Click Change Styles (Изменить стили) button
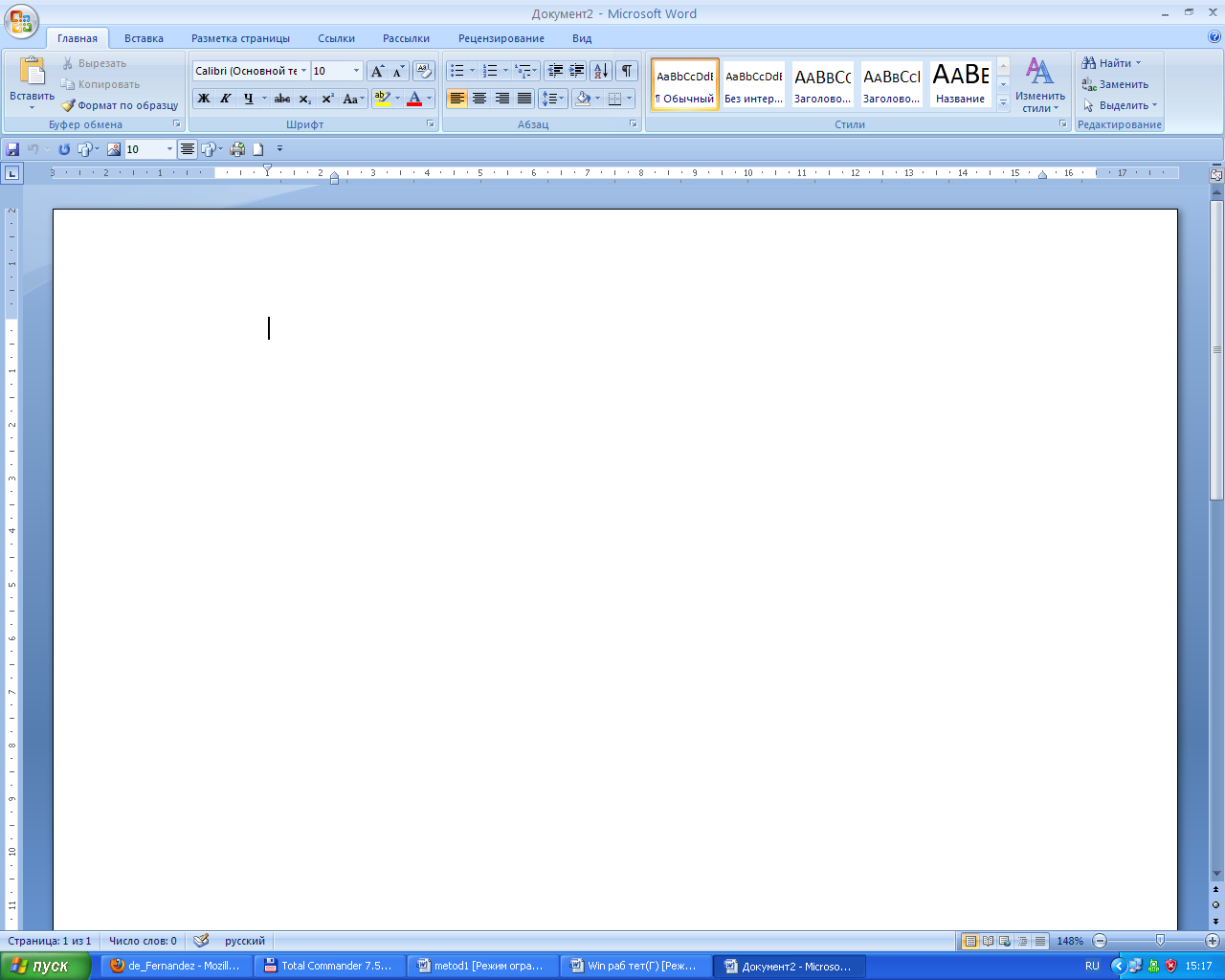The height and width of the screenshot is (980, 1225). point(1039,84)
